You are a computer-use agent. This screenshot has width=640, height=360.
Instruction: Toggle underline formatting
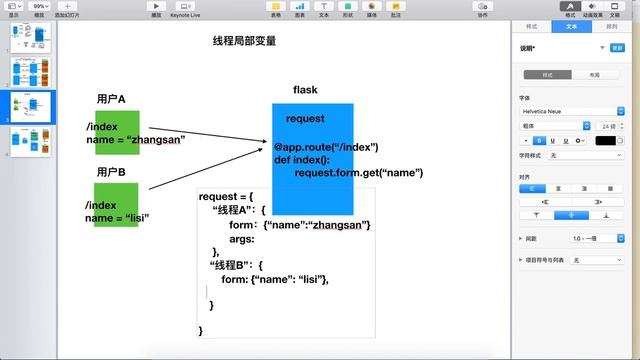point(552,141)
